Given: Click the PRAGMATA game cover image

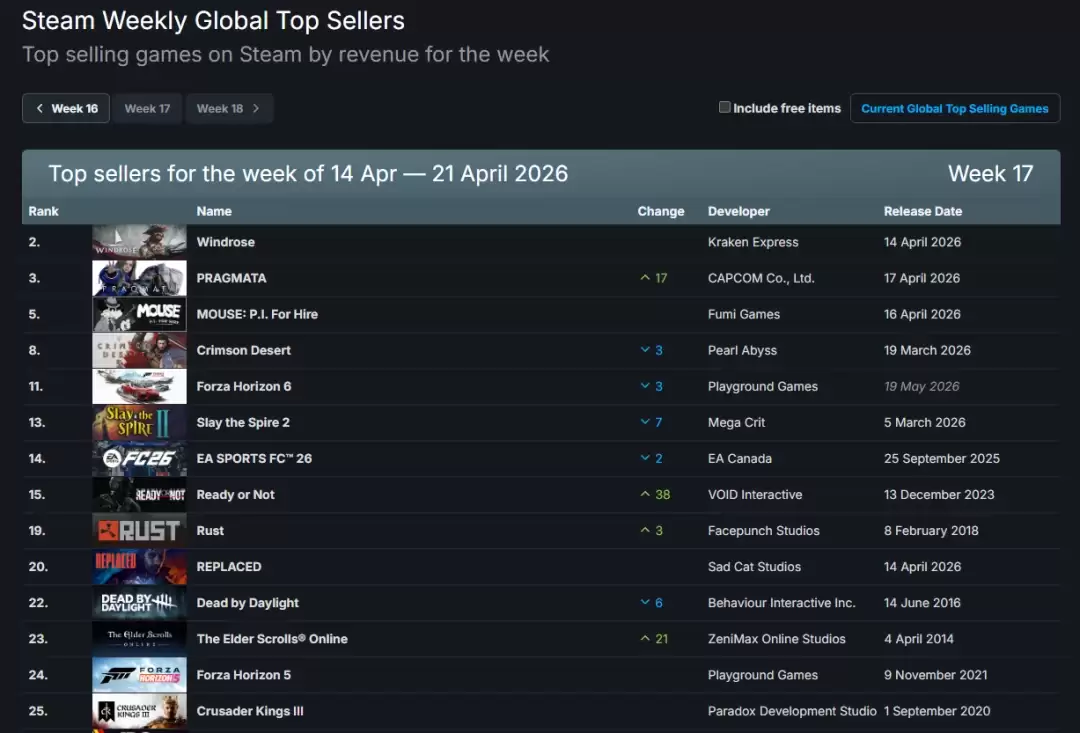Looking at the screenshot, I should [139, 278].
